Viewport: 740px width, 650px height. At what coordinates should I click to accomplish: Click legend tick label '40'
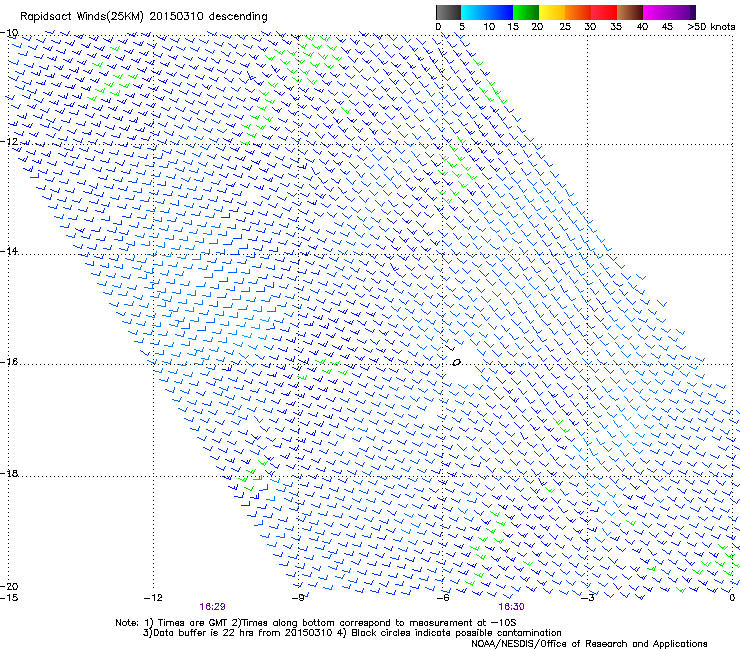642,27
